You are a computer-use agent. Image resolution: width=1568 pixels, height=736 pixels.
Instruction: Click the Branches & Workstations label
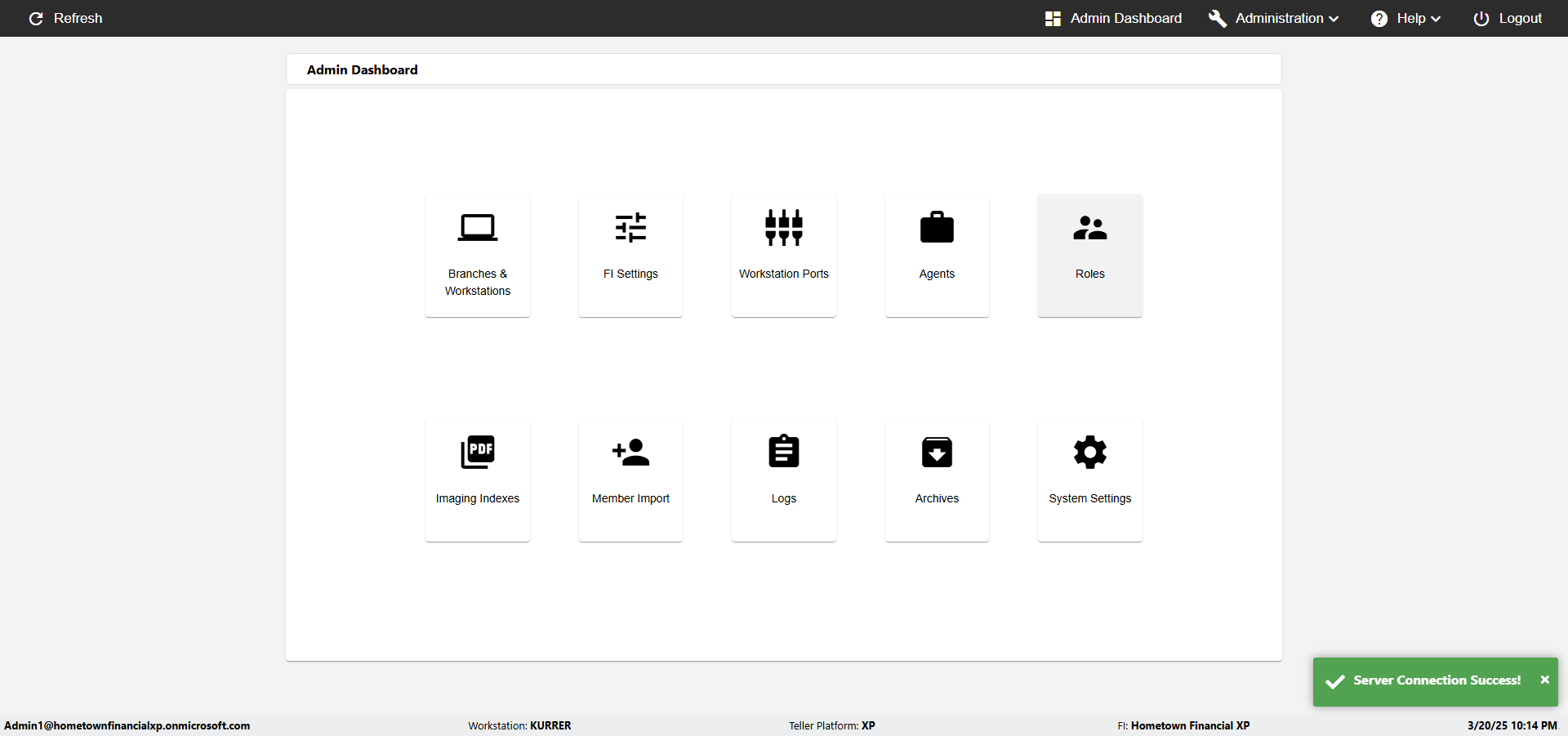pos(478,282)
